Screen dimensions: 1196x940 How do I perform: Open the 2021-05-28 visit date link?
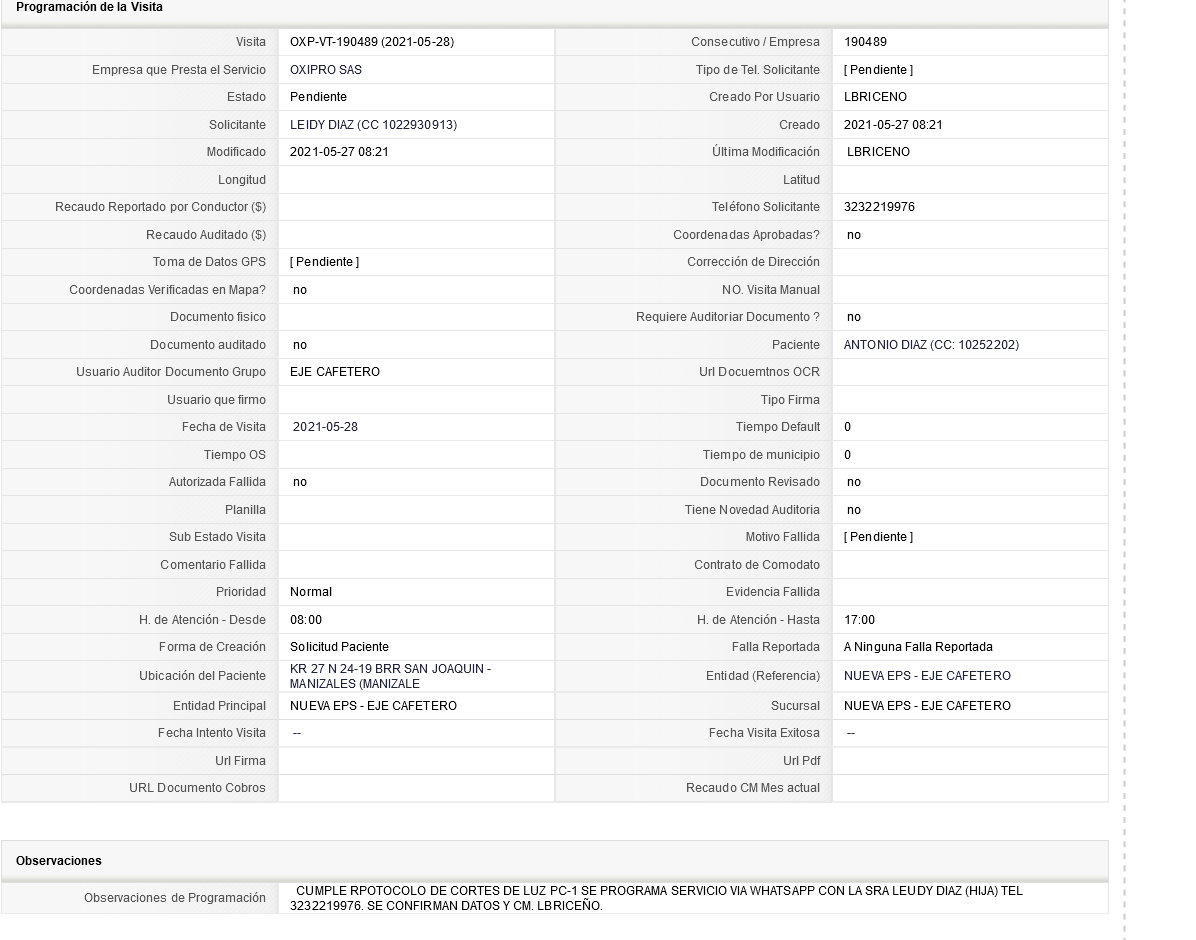point(325,427)
